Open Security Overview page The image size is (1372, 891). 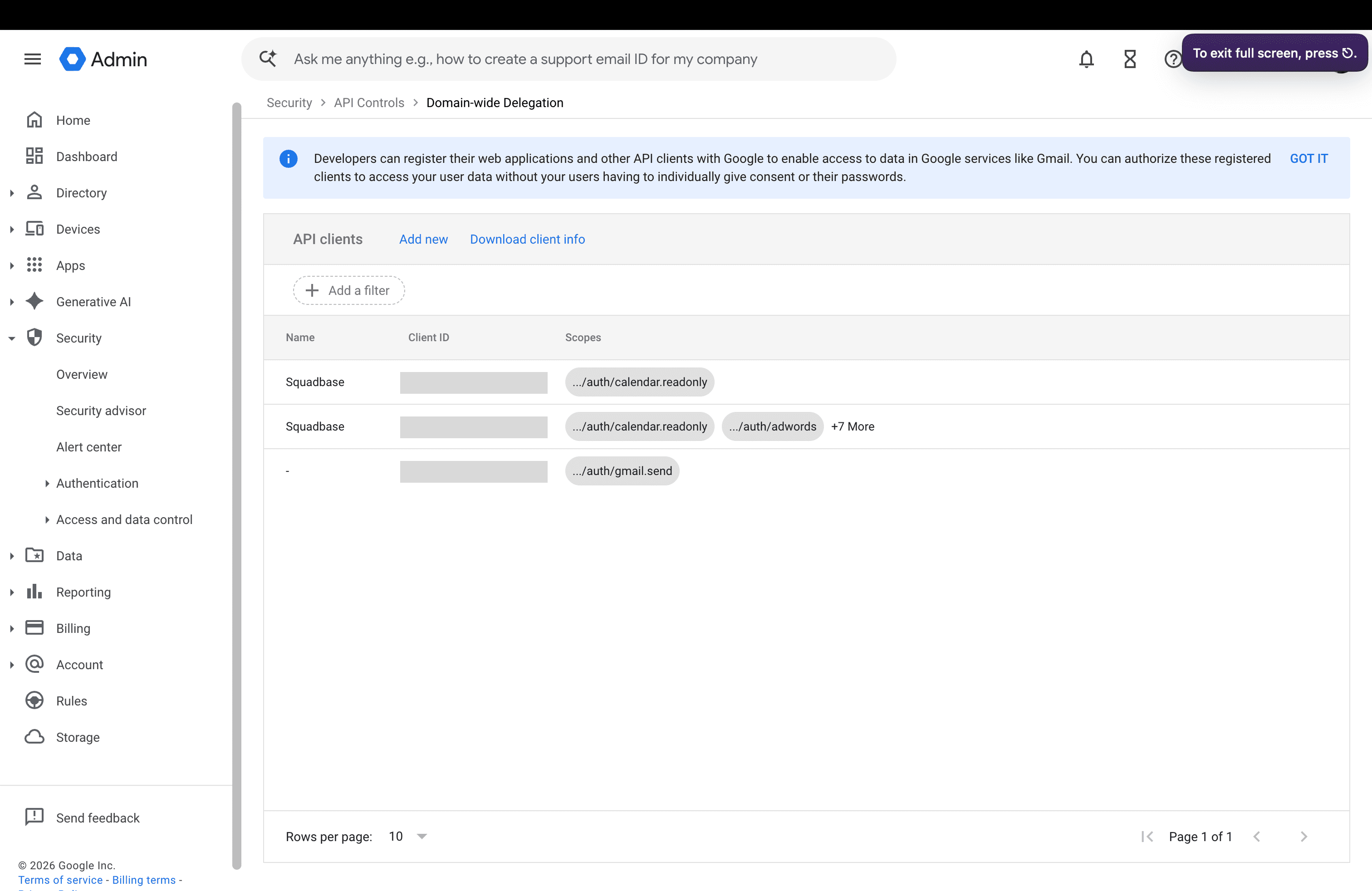pos(82,374)
